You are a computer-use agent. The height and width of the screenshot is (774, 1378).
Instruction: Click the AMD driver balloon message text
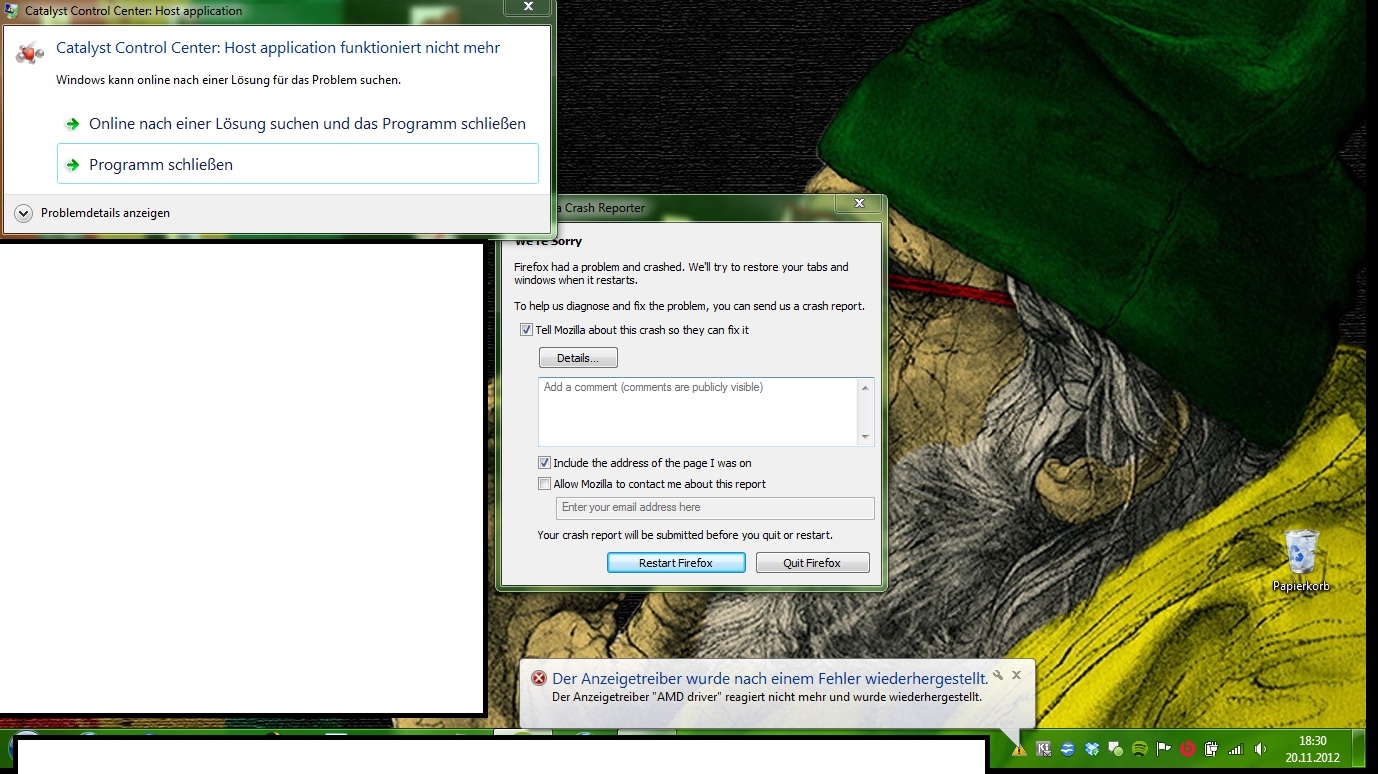766,697
